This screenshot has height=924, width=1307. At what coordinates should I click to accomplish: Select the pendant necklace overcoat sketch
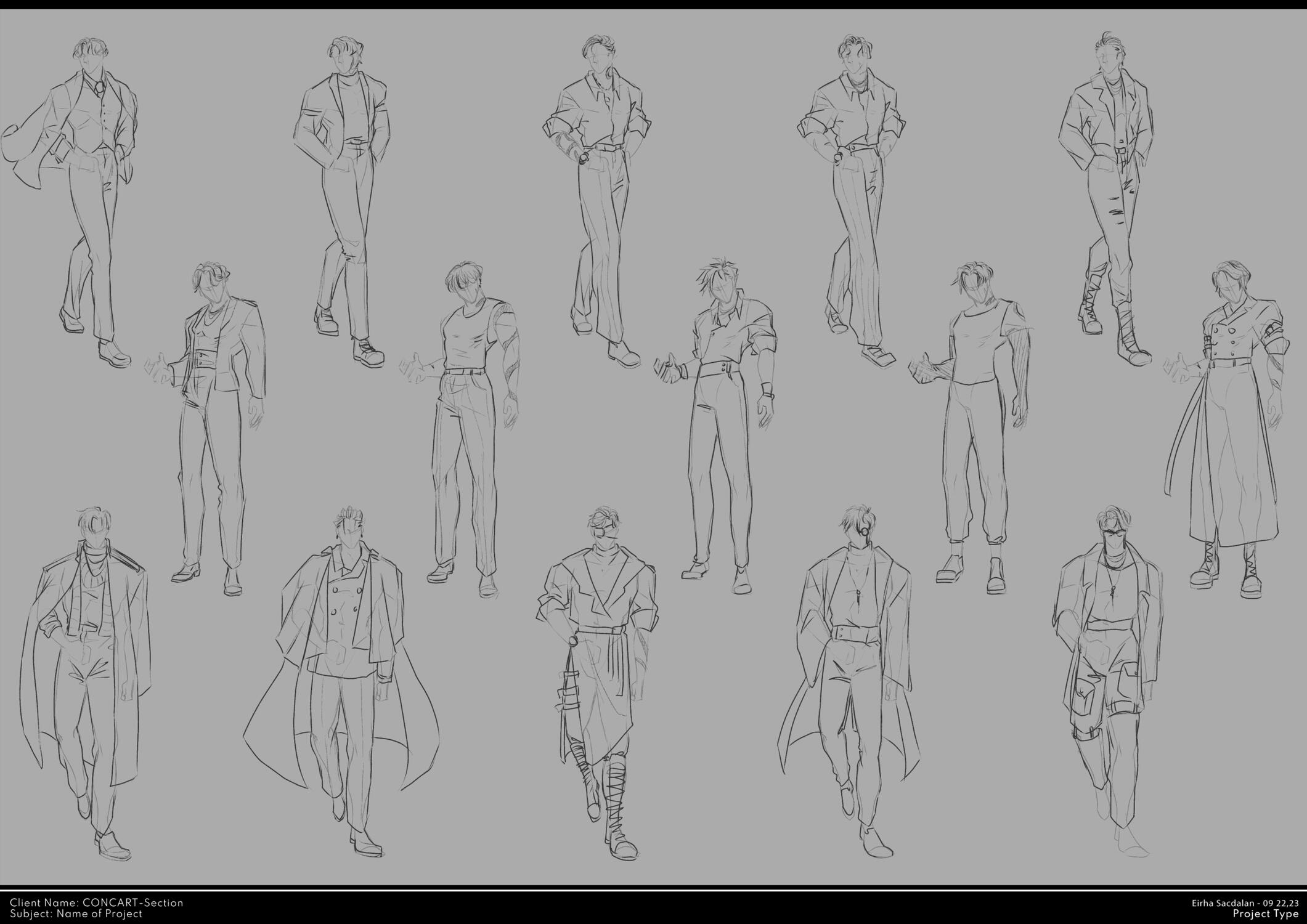tap(857, 678)
